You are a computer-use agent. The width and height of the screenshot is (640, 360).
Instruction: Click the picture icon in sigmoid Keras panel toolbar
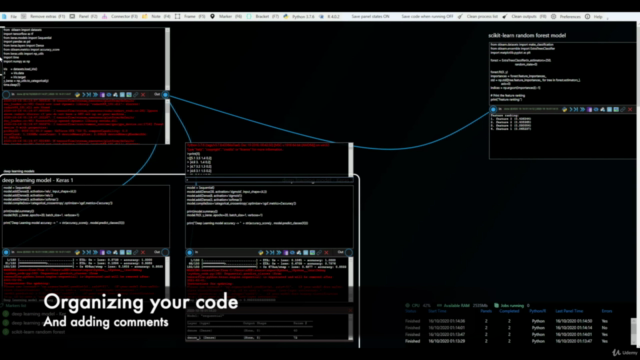tap(313, 253)
